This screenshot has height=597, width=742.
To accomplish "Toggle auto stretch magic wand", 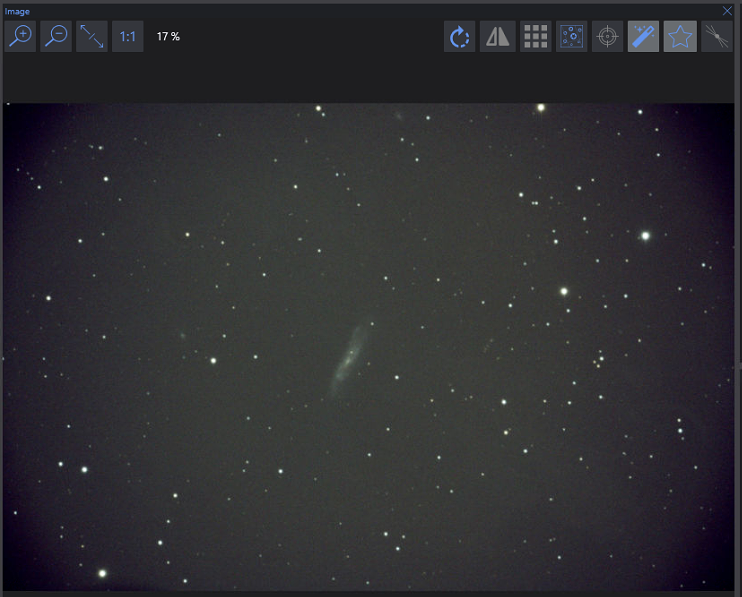I will click(643, 36).
